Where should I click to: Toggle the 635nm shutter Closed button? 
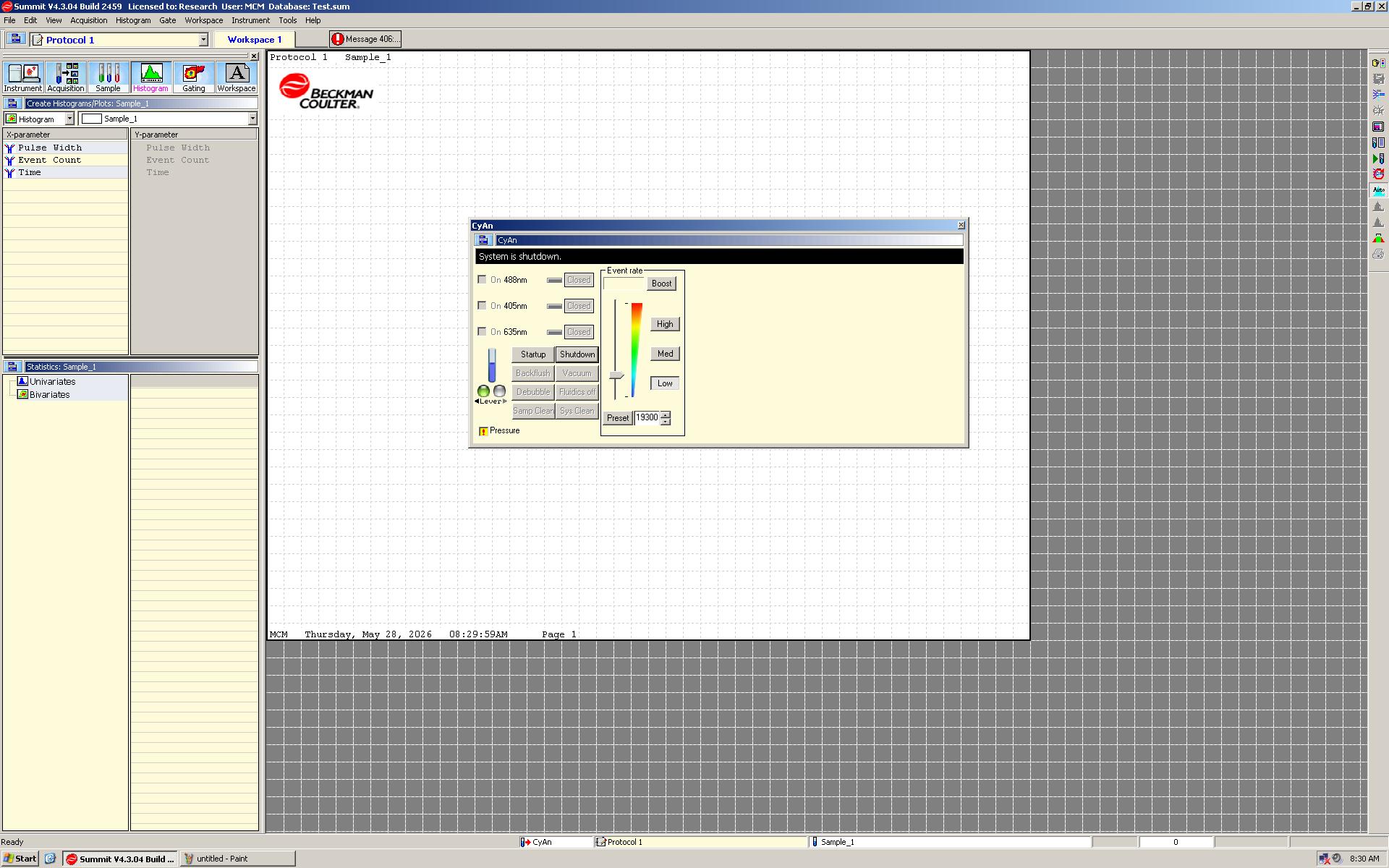coord(579,332)
